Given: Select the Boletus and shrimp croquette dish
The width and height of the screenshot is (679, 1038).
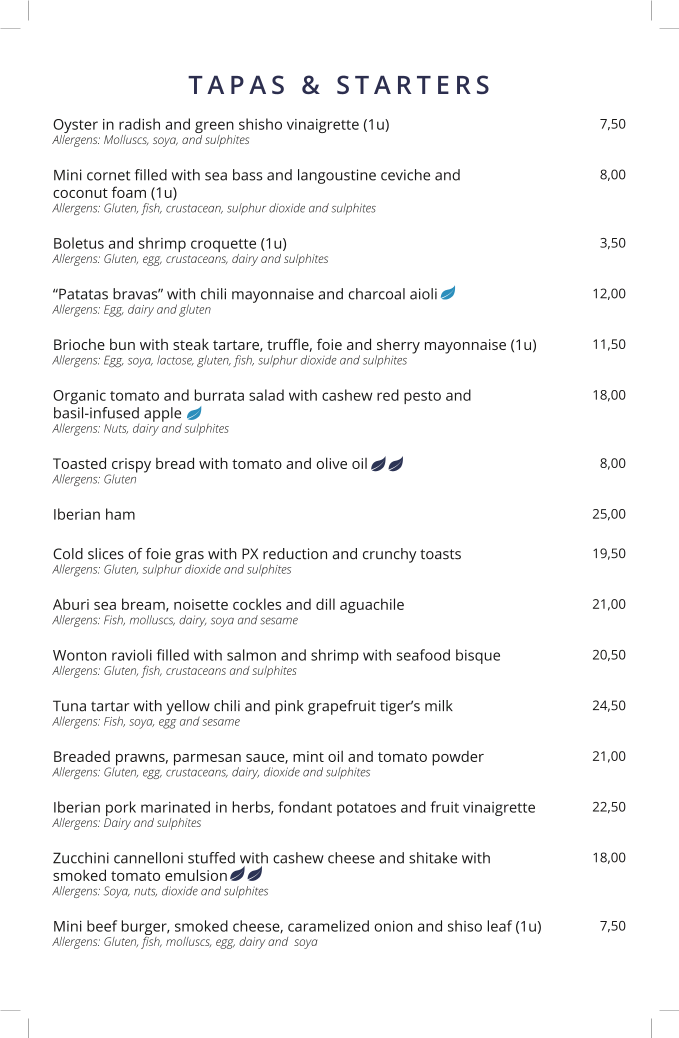Looking at the screenshot, I should pos(170,243).
